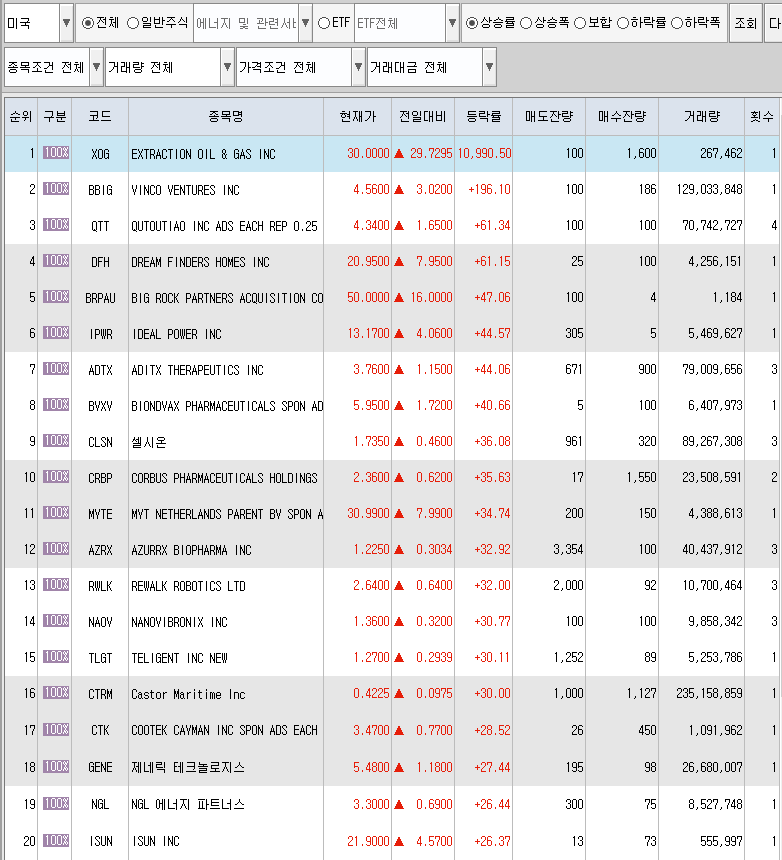Click NANOVIBRONIX INC stock name
782x860 pixels.
179,622
